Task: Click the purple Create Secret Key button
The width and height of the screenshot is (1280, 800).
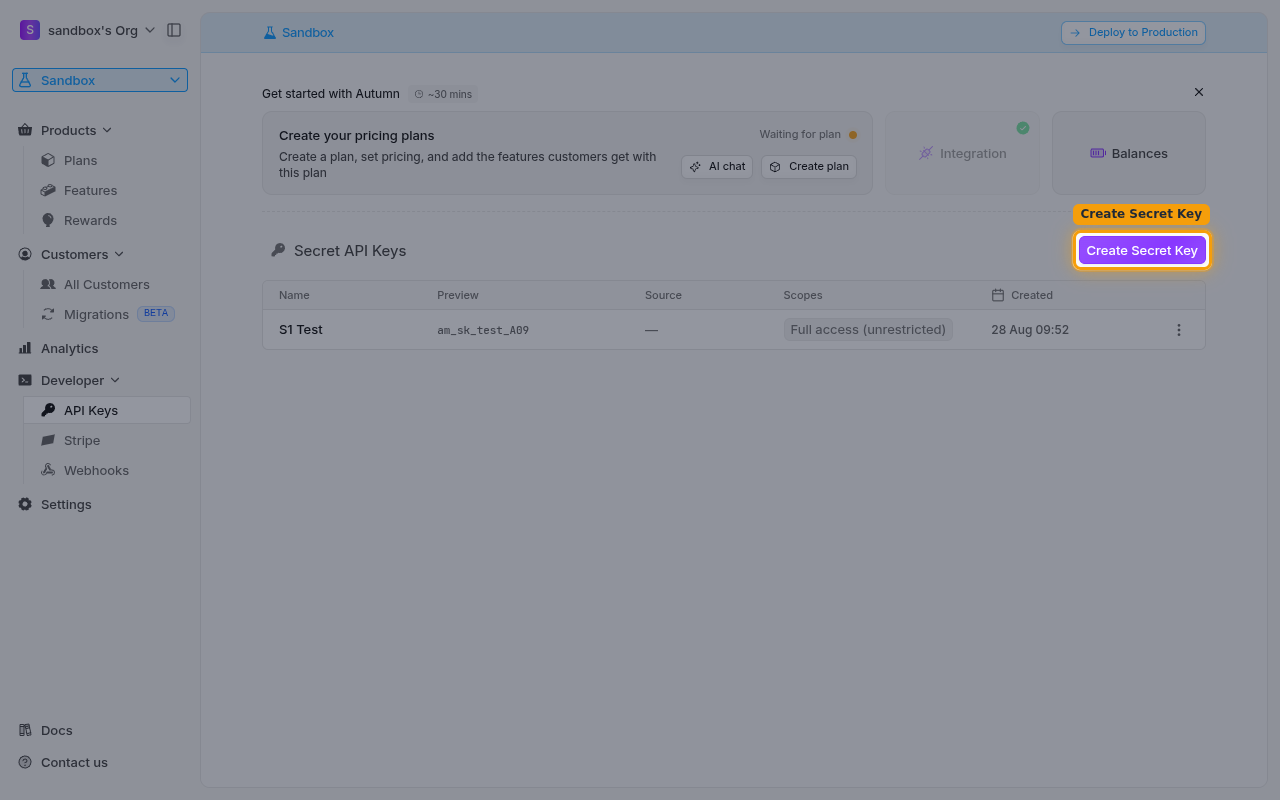Action: coord(1142,250)
